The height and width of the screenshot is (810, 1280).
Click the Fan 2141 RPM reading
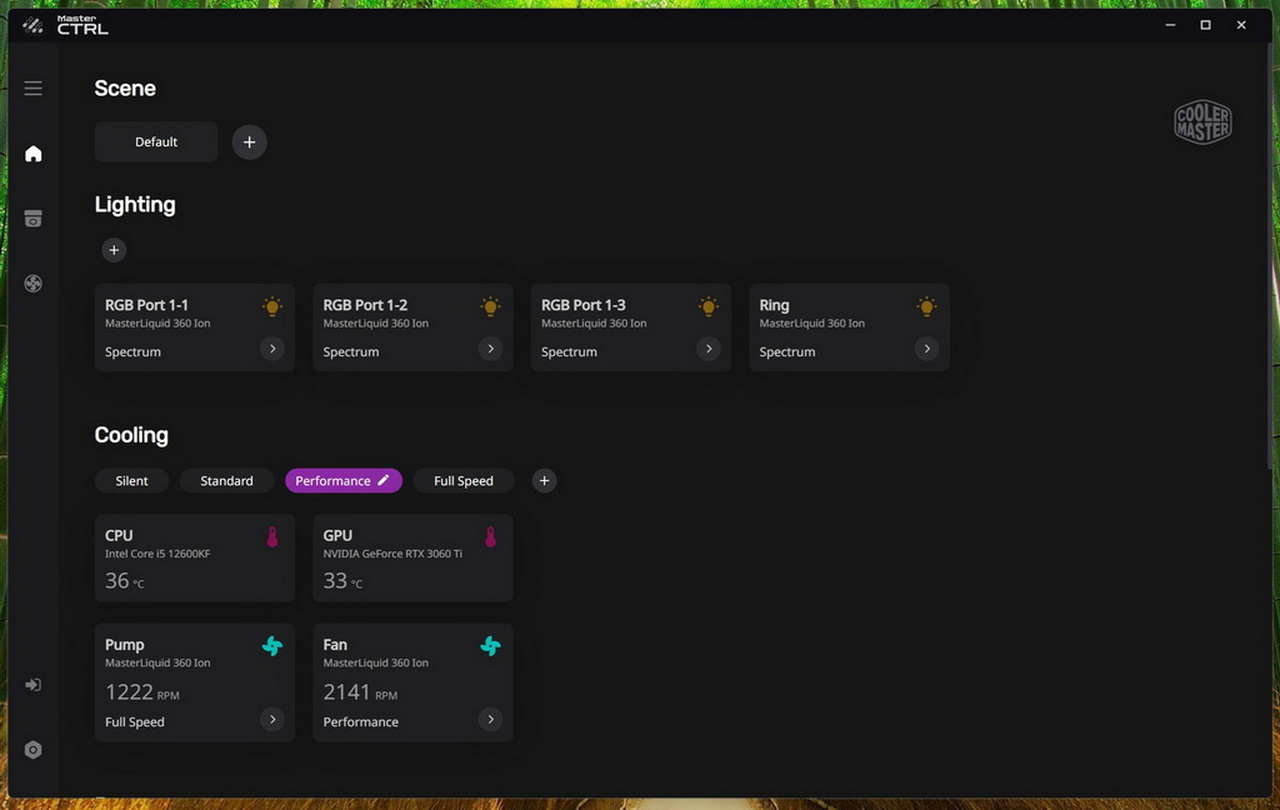click(360, 692)
